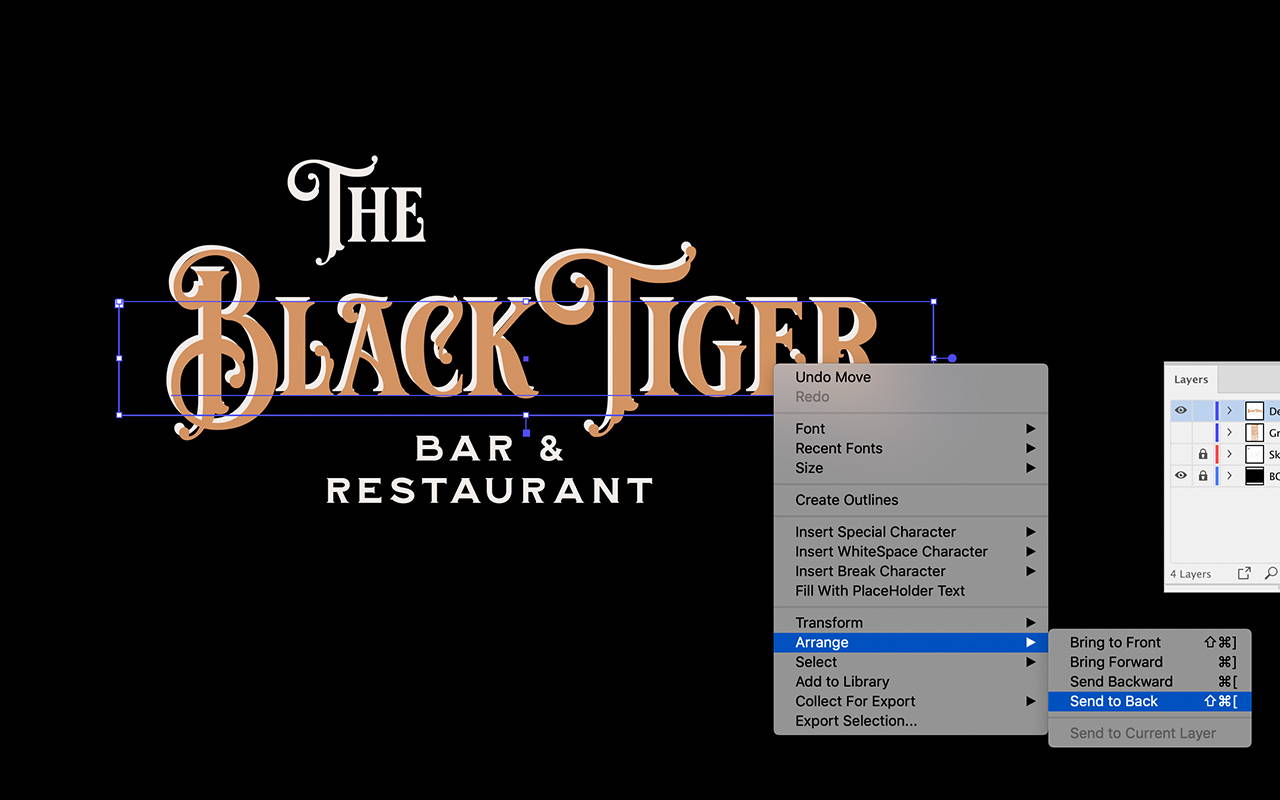1280x800 pixels.
Task: Unlock the "BC" layer via its padlock icon
Action: (x=1203, y=476)
